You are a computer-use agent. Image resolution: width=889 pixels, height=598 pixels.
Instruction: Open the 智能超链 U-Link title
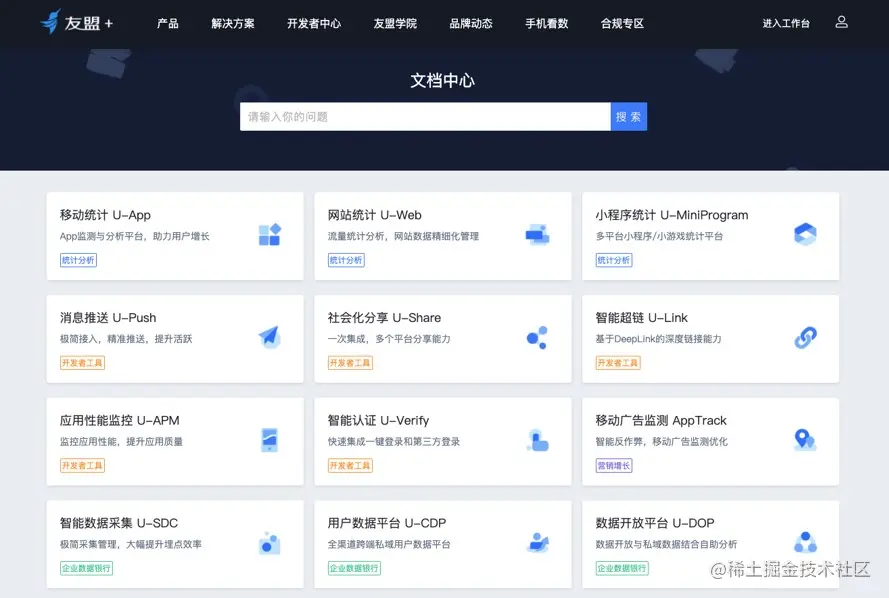(641, 317)
